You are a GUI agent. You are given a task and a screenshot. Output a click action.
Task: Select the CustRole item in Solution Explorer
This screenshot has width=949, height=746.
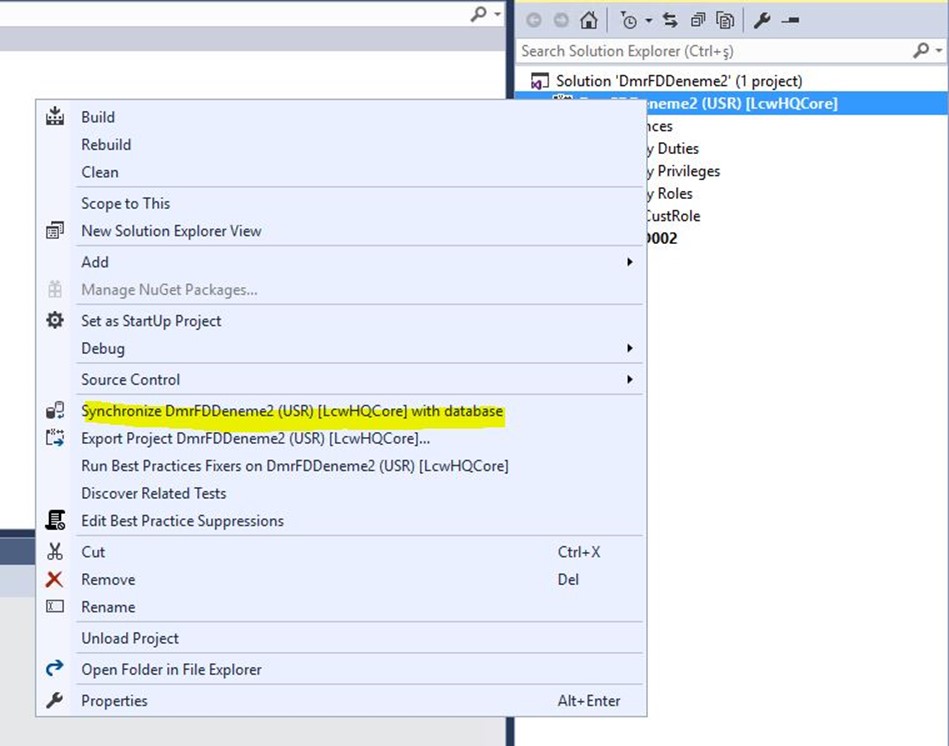[x=673, y=216]
